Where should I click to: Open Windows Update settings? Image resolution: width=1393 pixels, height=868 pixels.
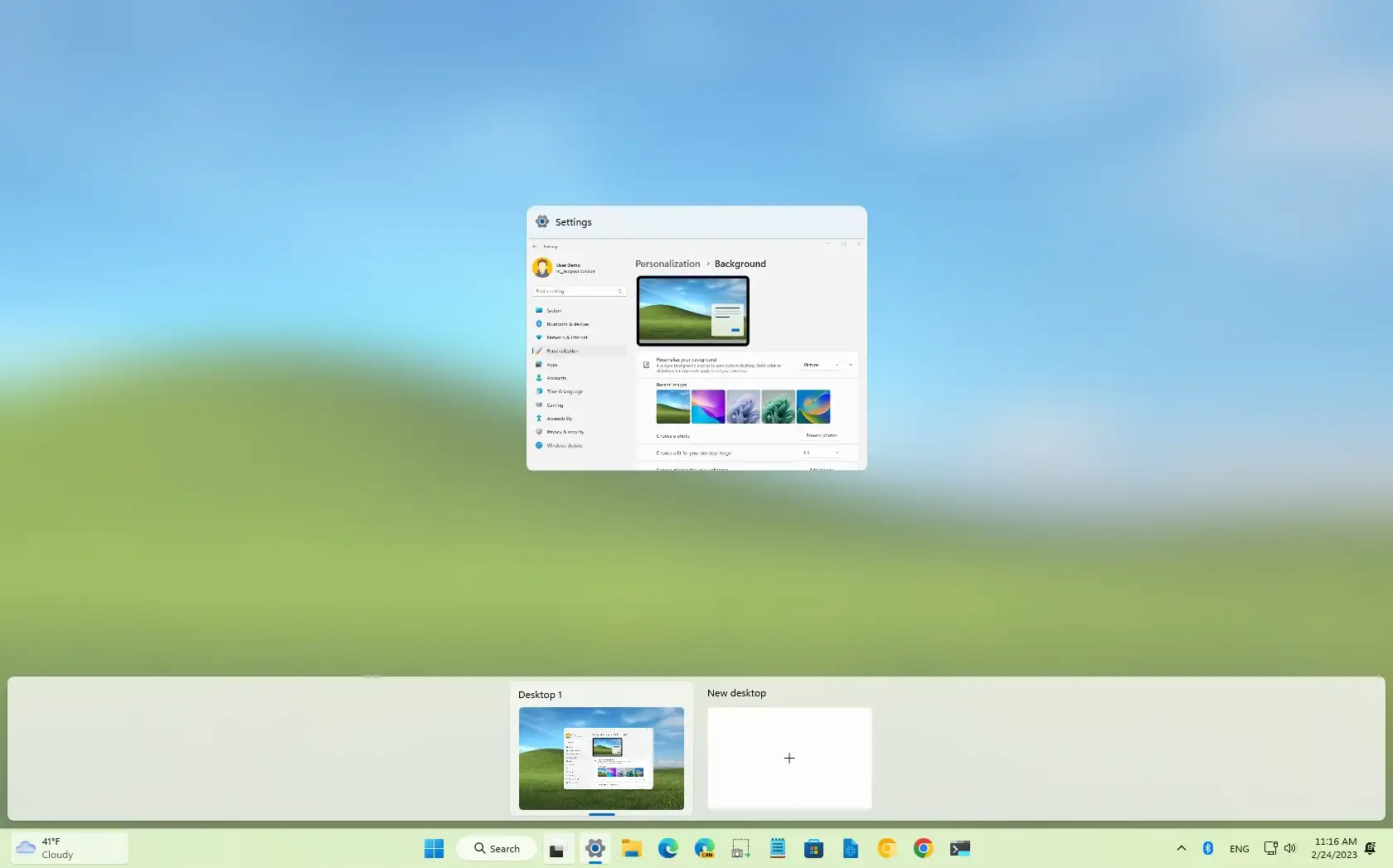(566, 445)
